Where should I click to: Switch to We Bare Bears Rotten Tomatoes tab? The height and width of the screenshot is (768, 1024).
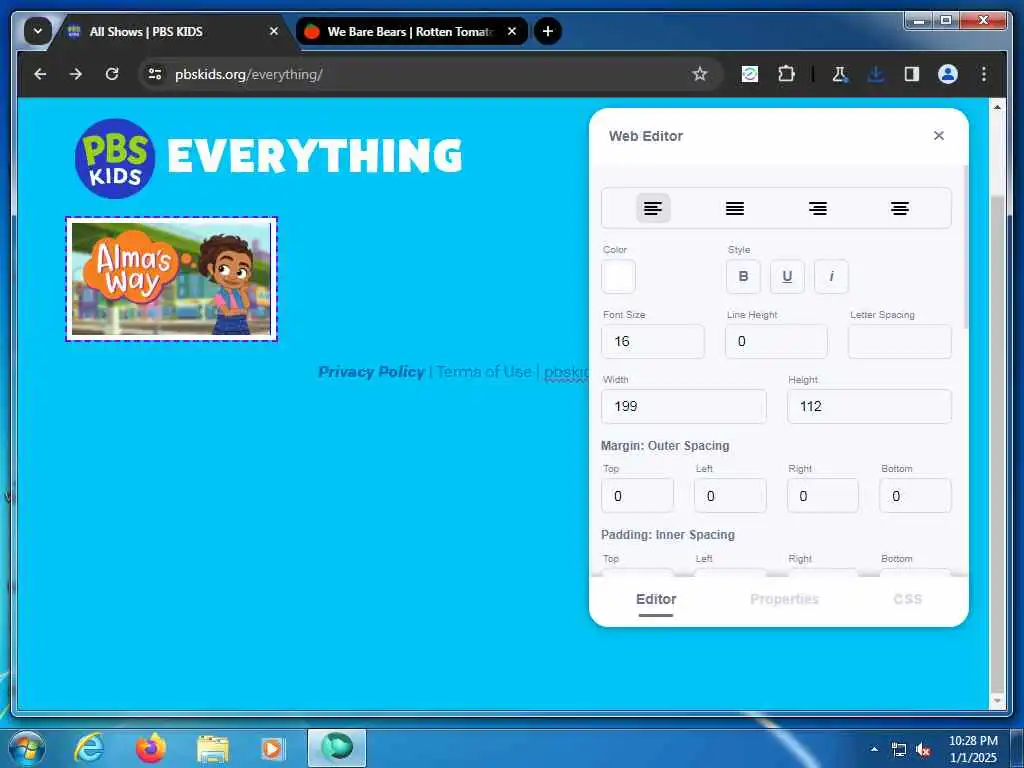click(x=411, y=31)
